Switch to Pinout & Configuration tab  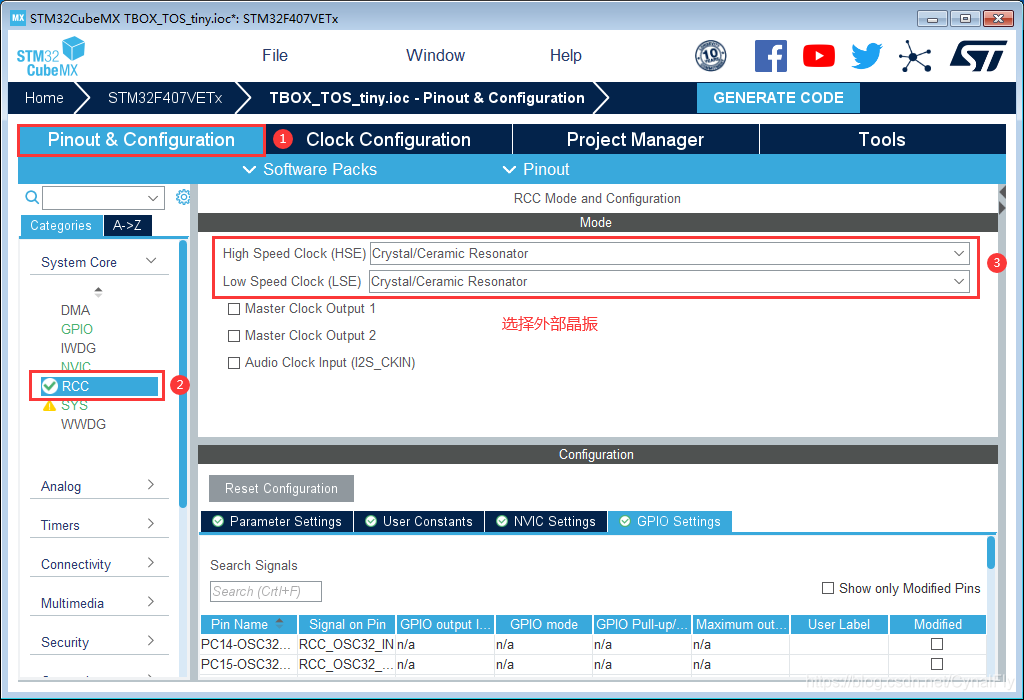click(141, 140)
